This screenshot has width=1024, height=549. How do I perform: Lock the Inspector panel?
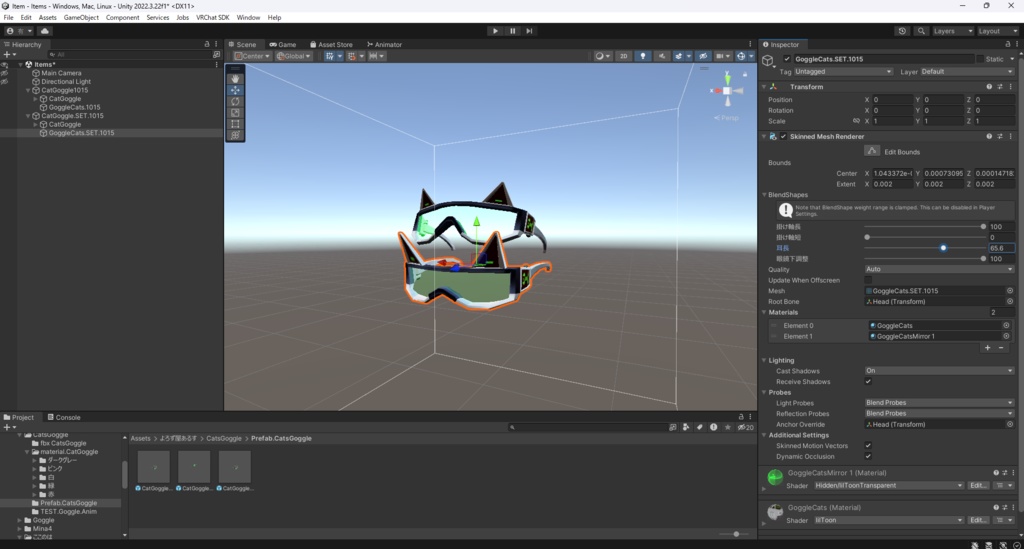click(1008, 44)
